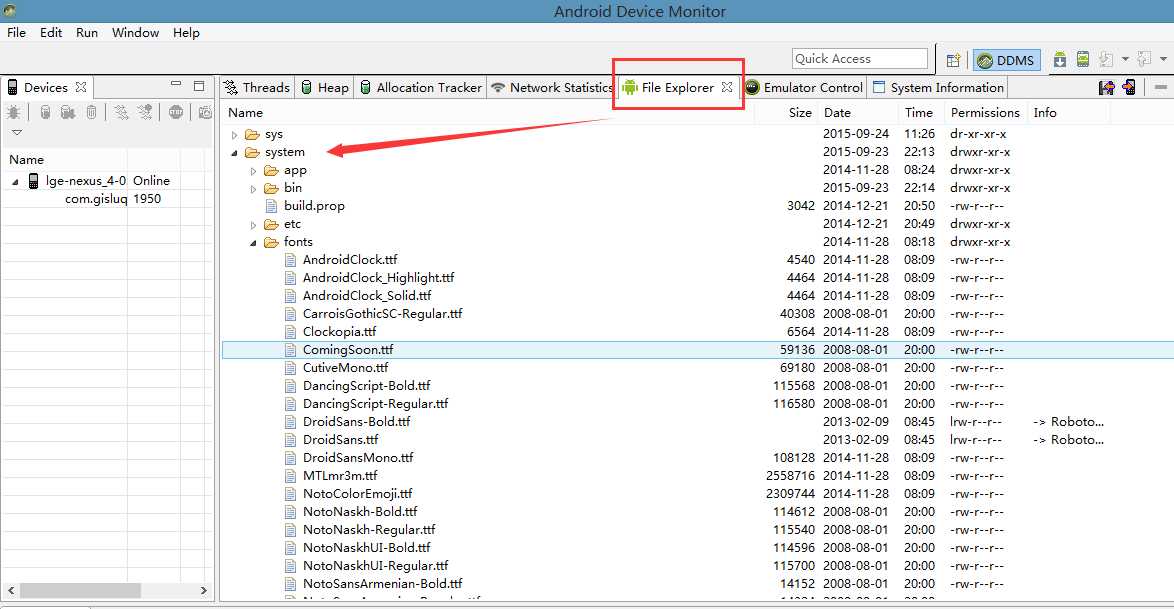
Task: Click Devices panel horizontal scrollbar thumb
Action: tap(81, 590)
